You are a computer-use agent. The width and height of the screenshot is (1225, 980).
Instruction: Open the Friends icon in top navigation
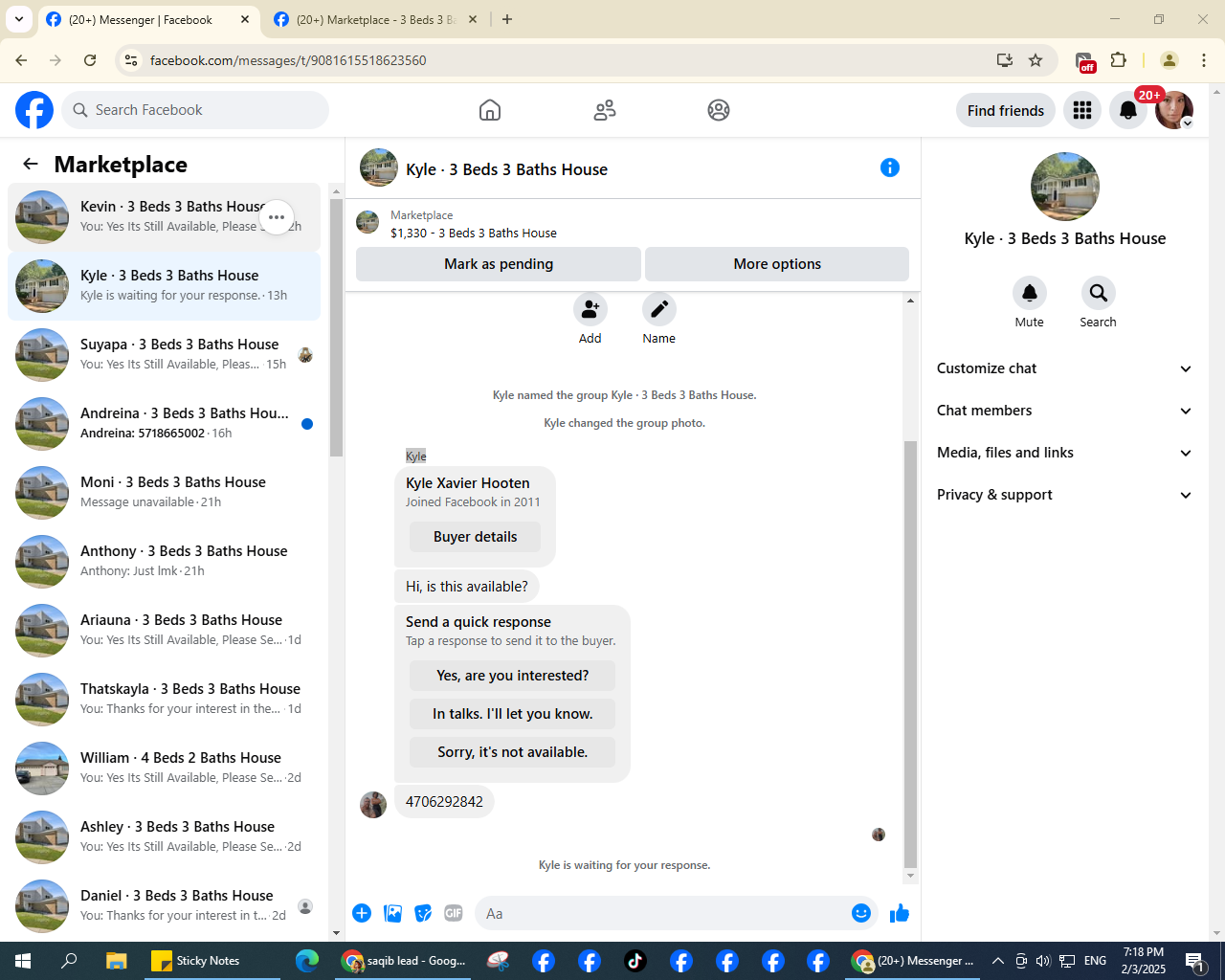[605, 110]
